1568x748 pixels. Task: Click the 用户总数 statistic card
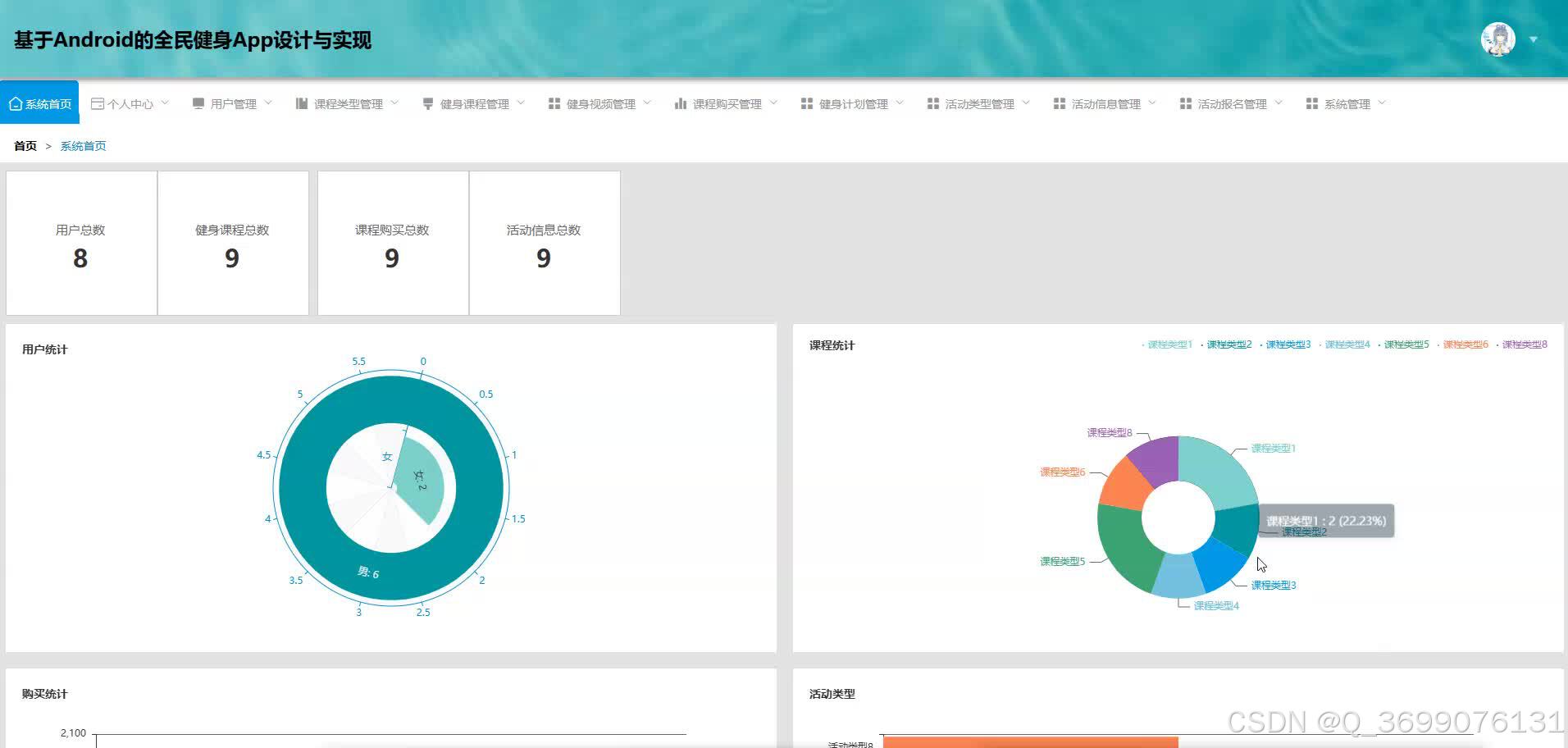81,243
